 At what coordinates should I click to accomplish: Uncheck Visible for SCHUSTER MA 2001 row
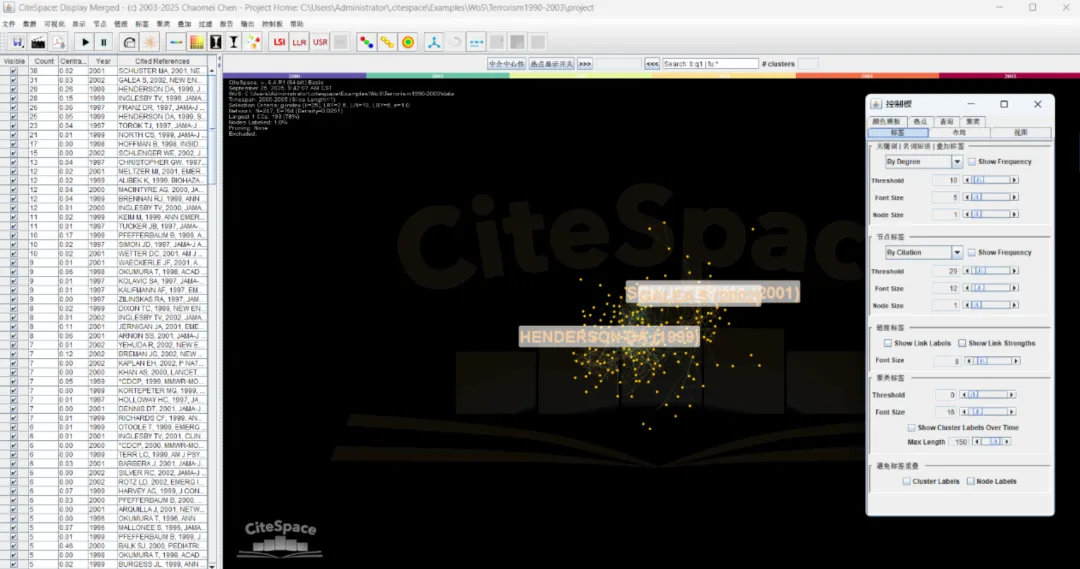point(14,71)
